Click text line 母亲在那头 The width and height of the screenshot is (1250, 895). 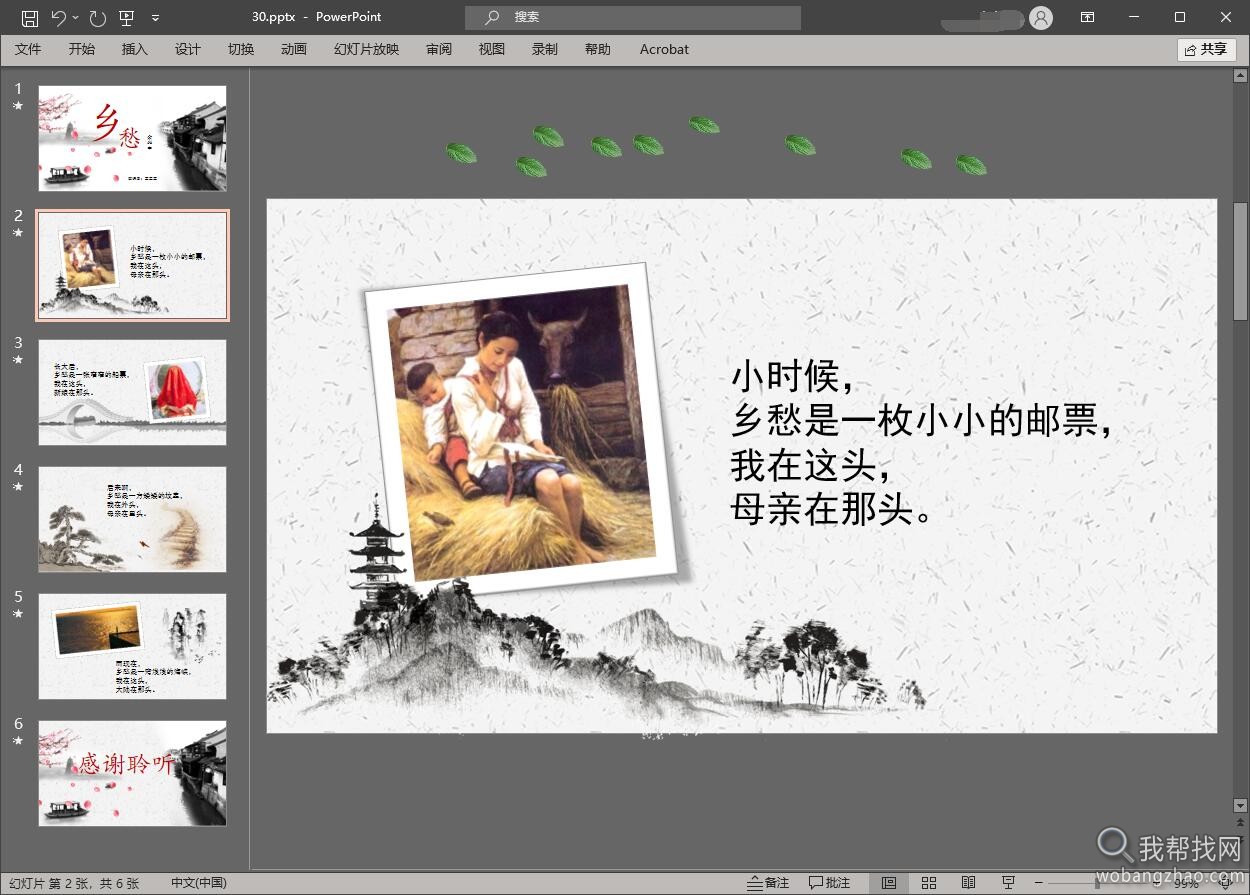pyautogui.click(x=833, y=509)
